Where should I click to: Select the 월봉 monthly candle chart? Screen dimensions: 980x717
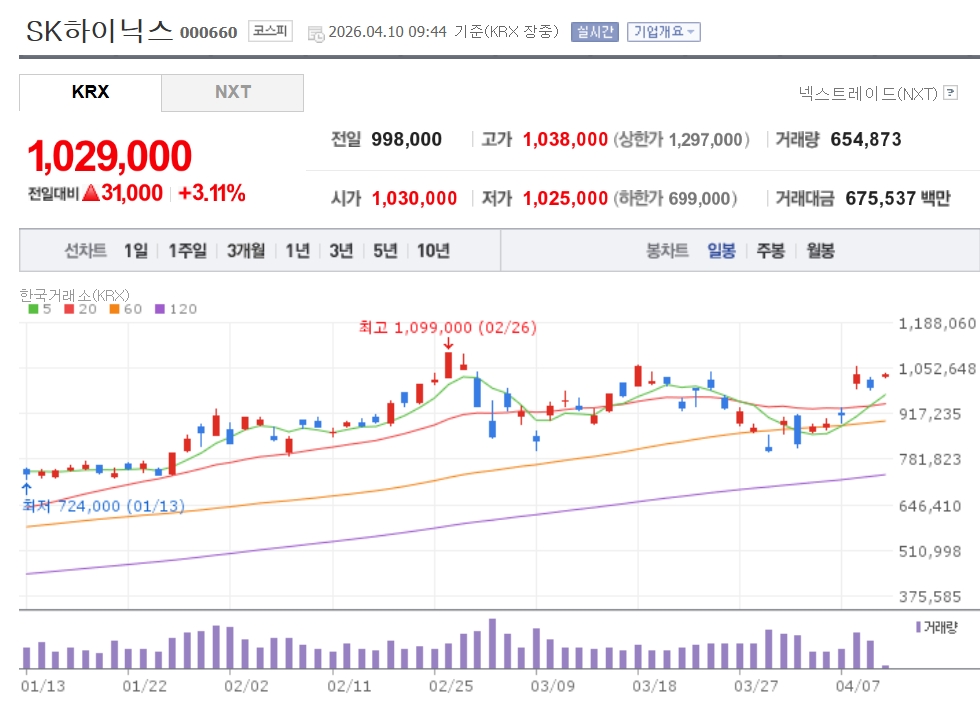(x=820, y=250)
